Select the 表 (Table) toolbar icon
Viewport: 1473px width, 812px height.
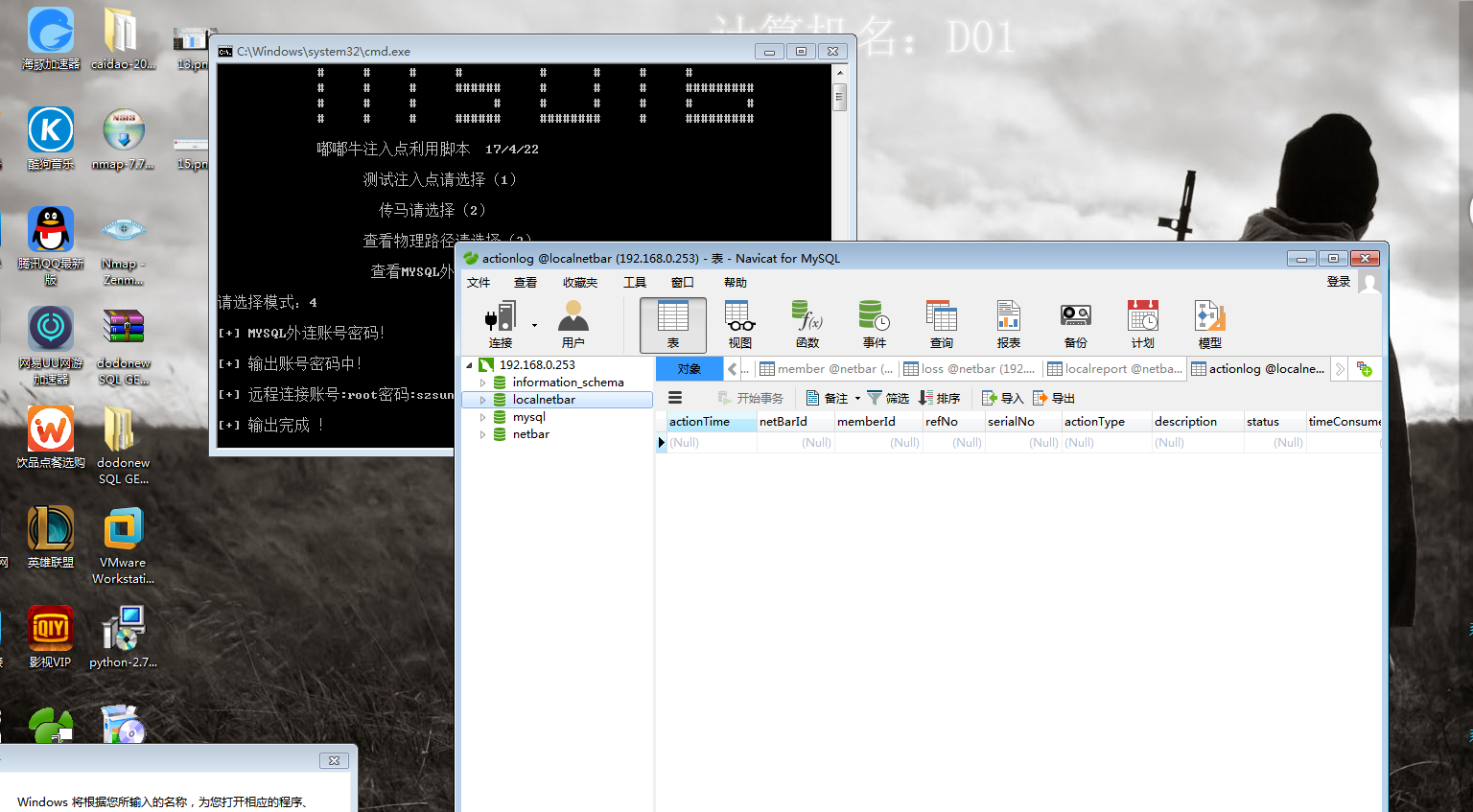tap(673, 325)
